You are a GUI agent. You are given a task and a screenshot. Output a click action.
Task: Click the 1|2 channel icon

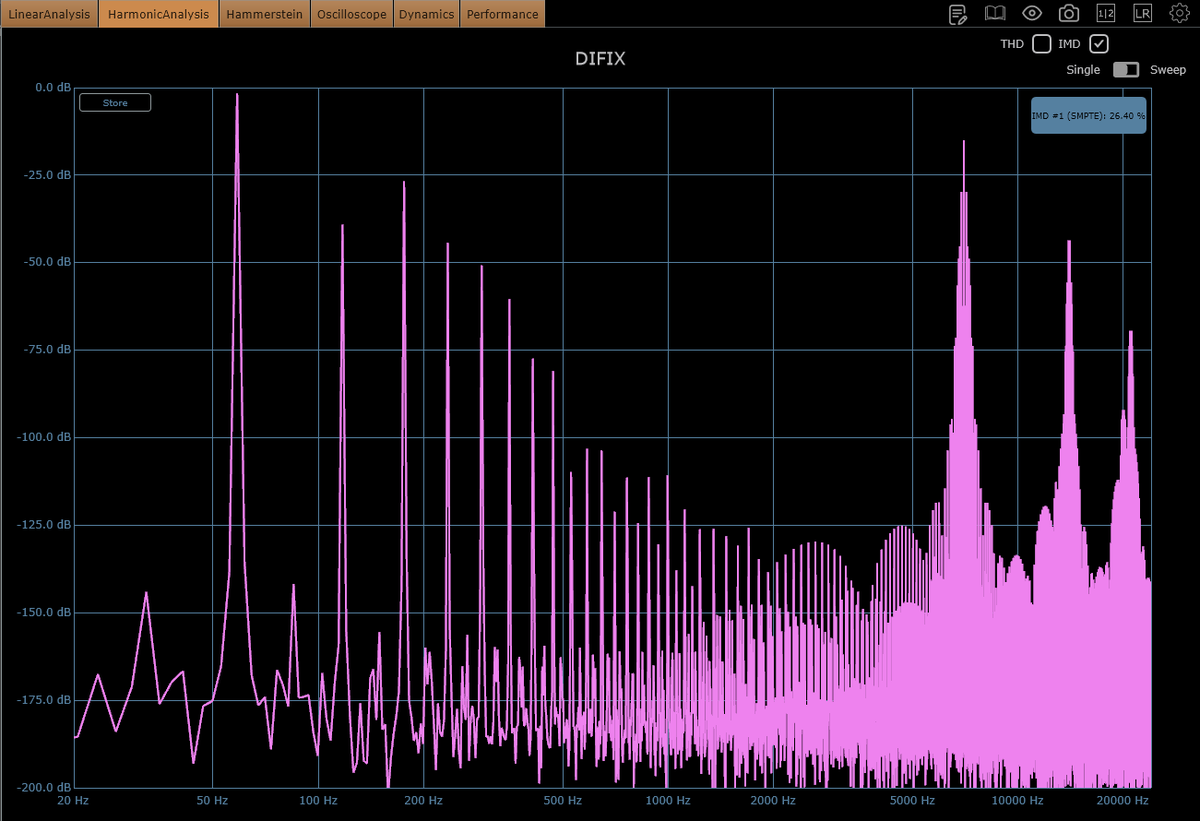(x=1106, y=13)
